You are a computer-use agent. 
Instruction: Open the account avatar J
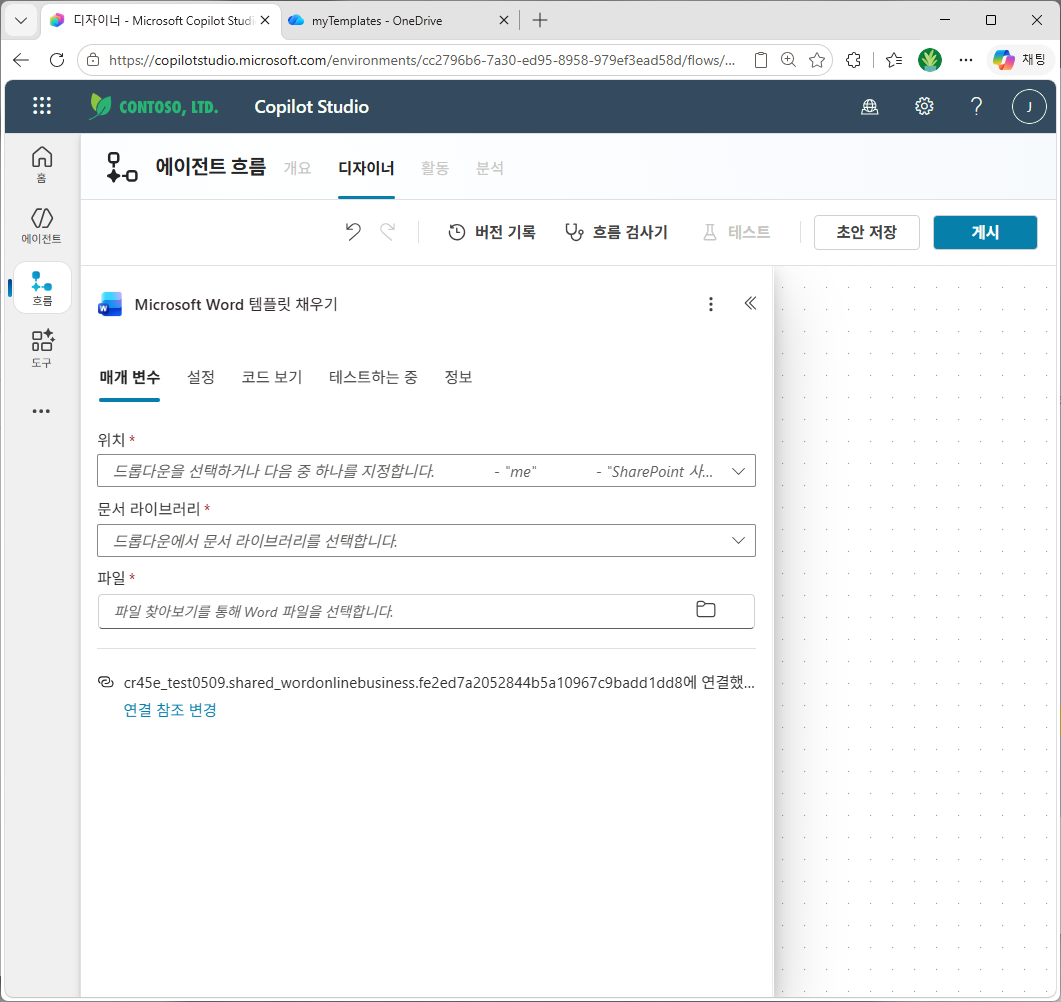[x=1029, y=106]
